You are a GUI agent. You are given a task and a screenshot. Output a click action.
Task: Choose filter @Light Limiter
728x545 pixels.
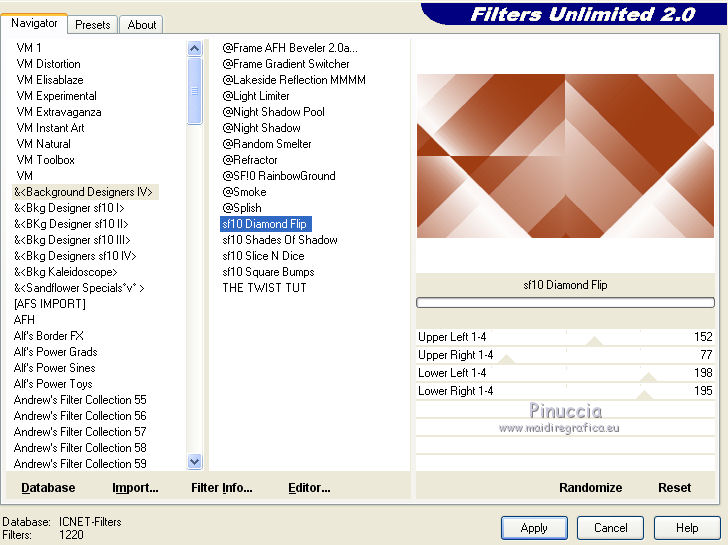(x=256, y=96)
